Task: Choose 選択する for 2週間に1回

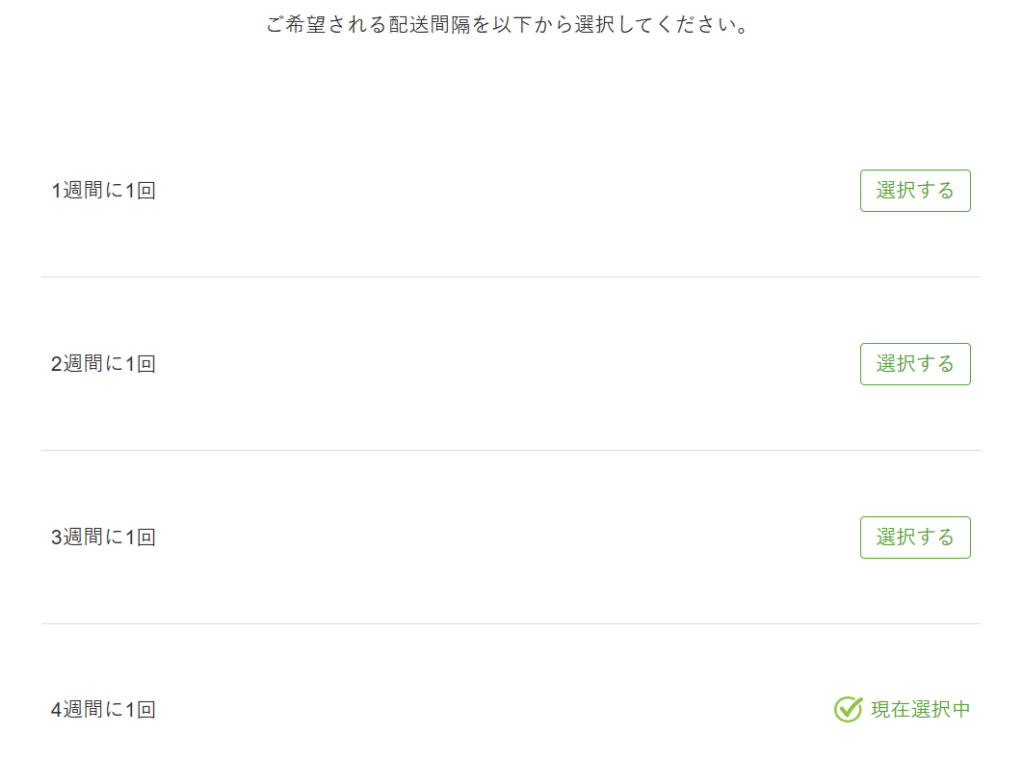Action: 915,364
